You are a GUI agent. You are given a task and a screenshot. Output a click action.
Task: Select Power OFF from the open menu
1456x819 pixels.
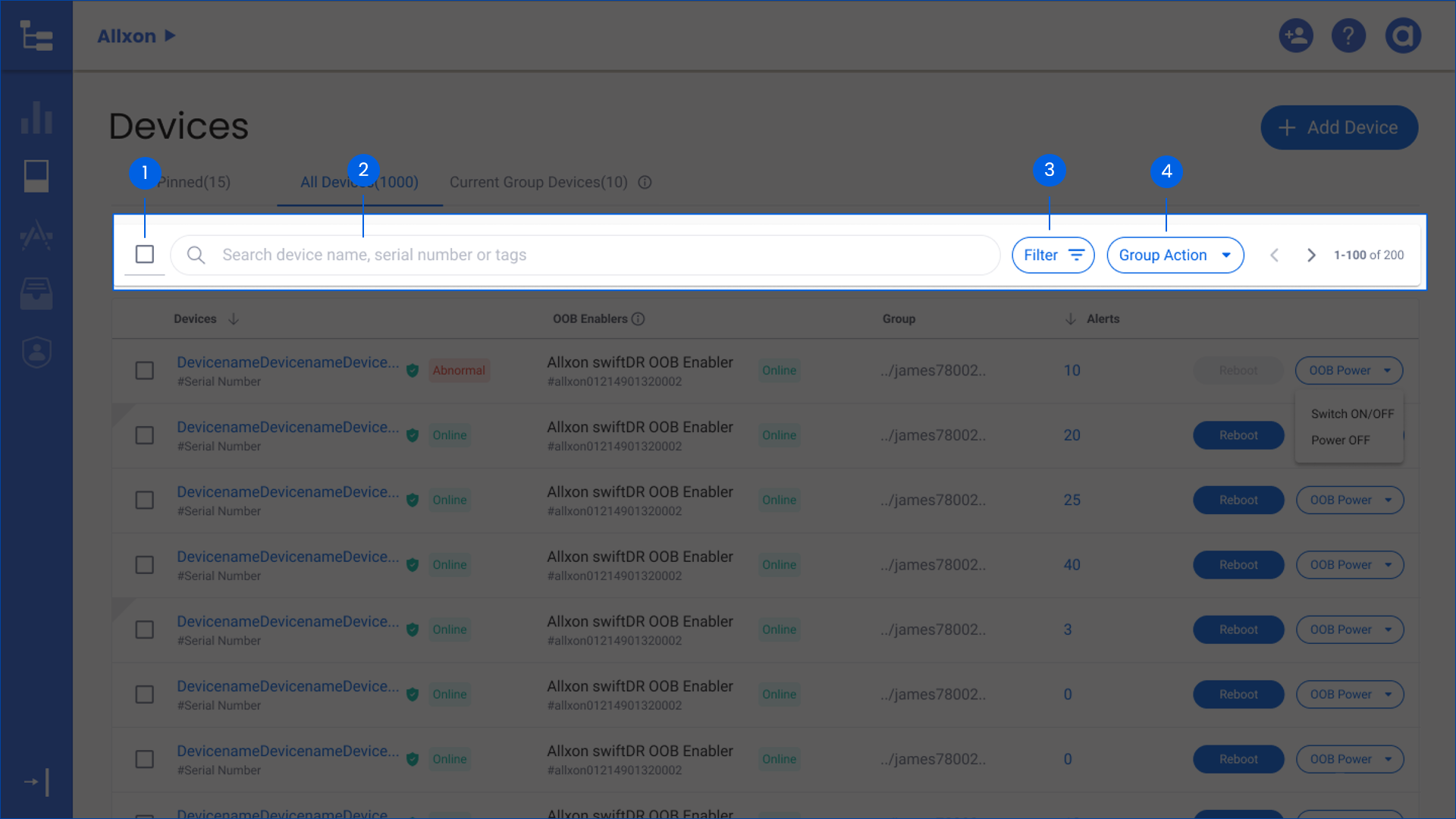(x=1340, y=441)
